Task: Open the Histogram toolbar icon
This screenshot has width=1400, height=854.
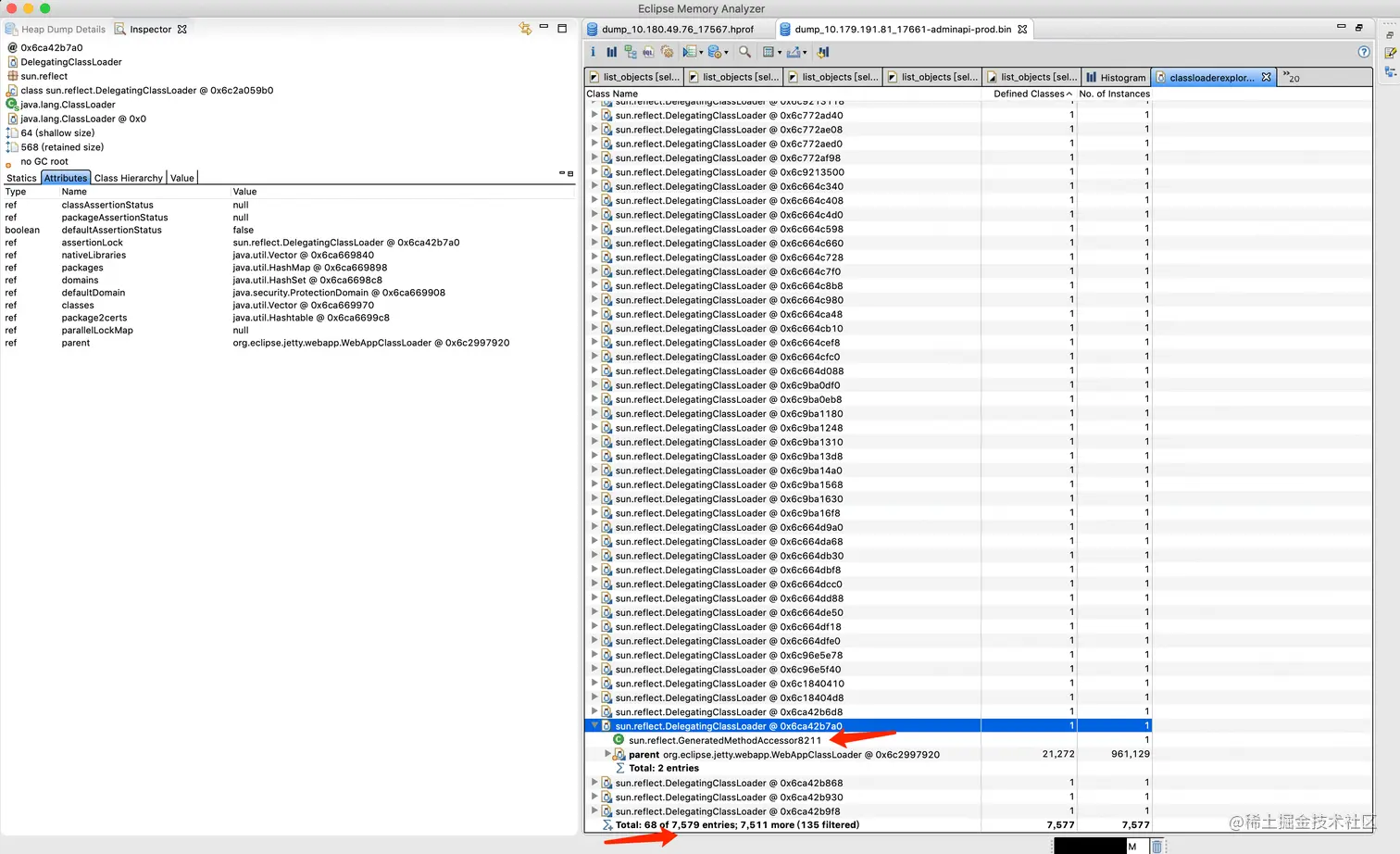Action: click(612, 52)
